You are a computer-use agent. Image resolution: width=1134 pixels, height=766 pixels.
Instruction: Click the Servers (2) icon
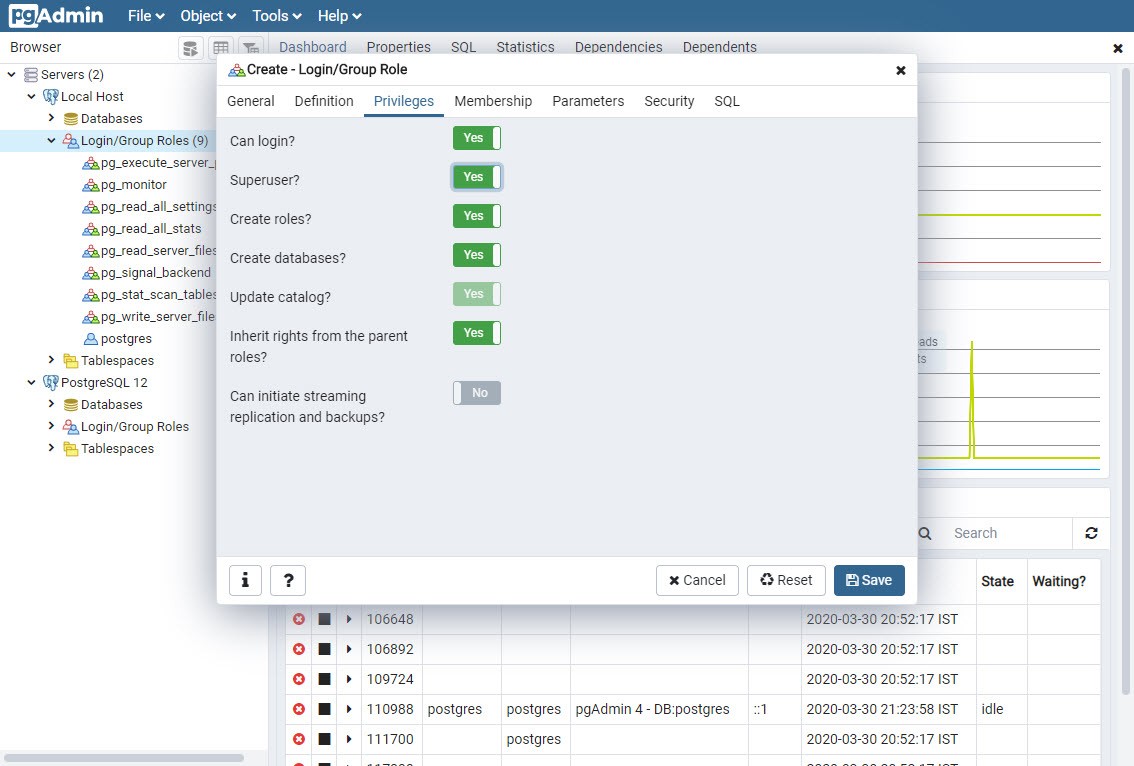click(x=31, y=75)
